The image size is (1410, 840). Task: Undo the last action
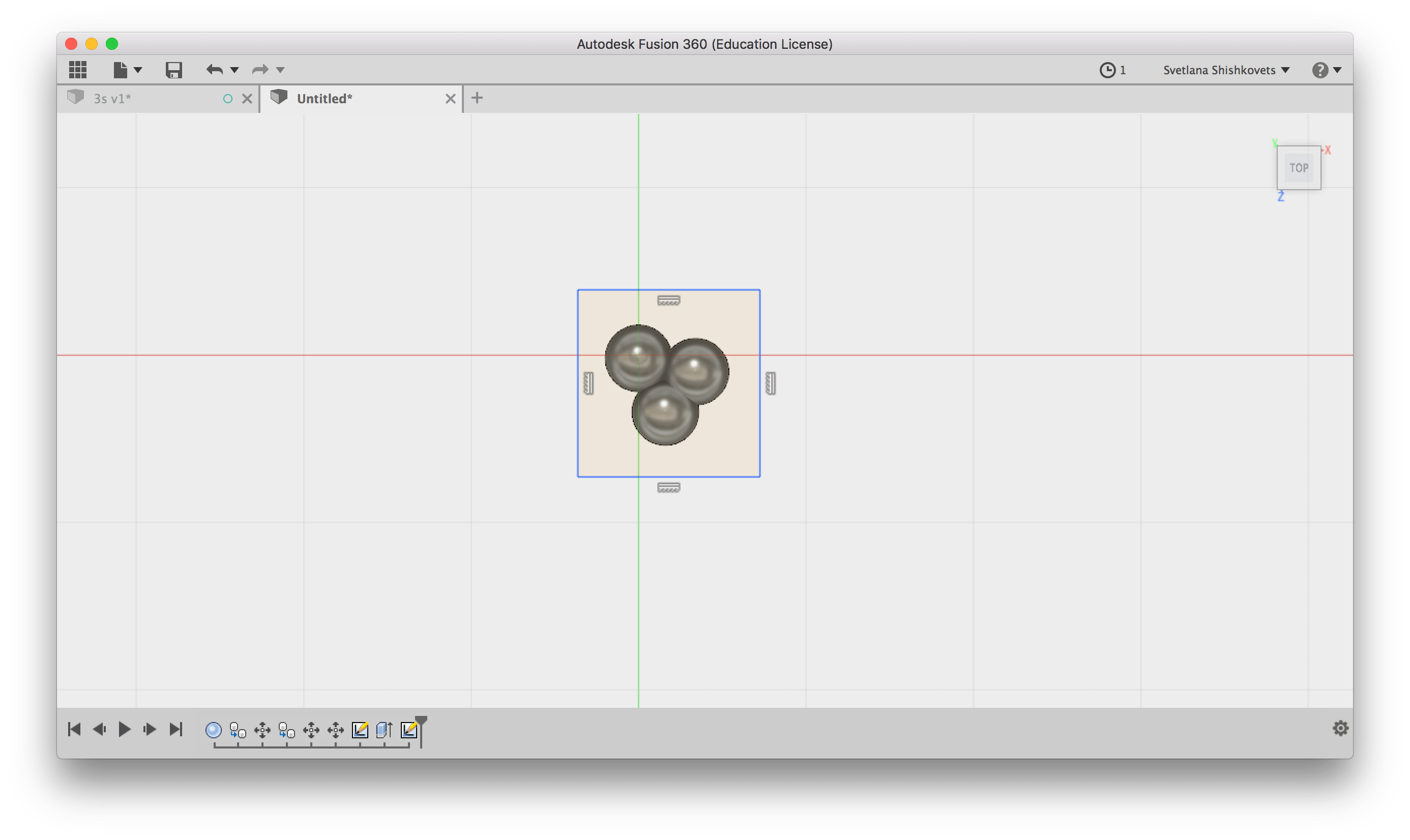pos(215,70)
